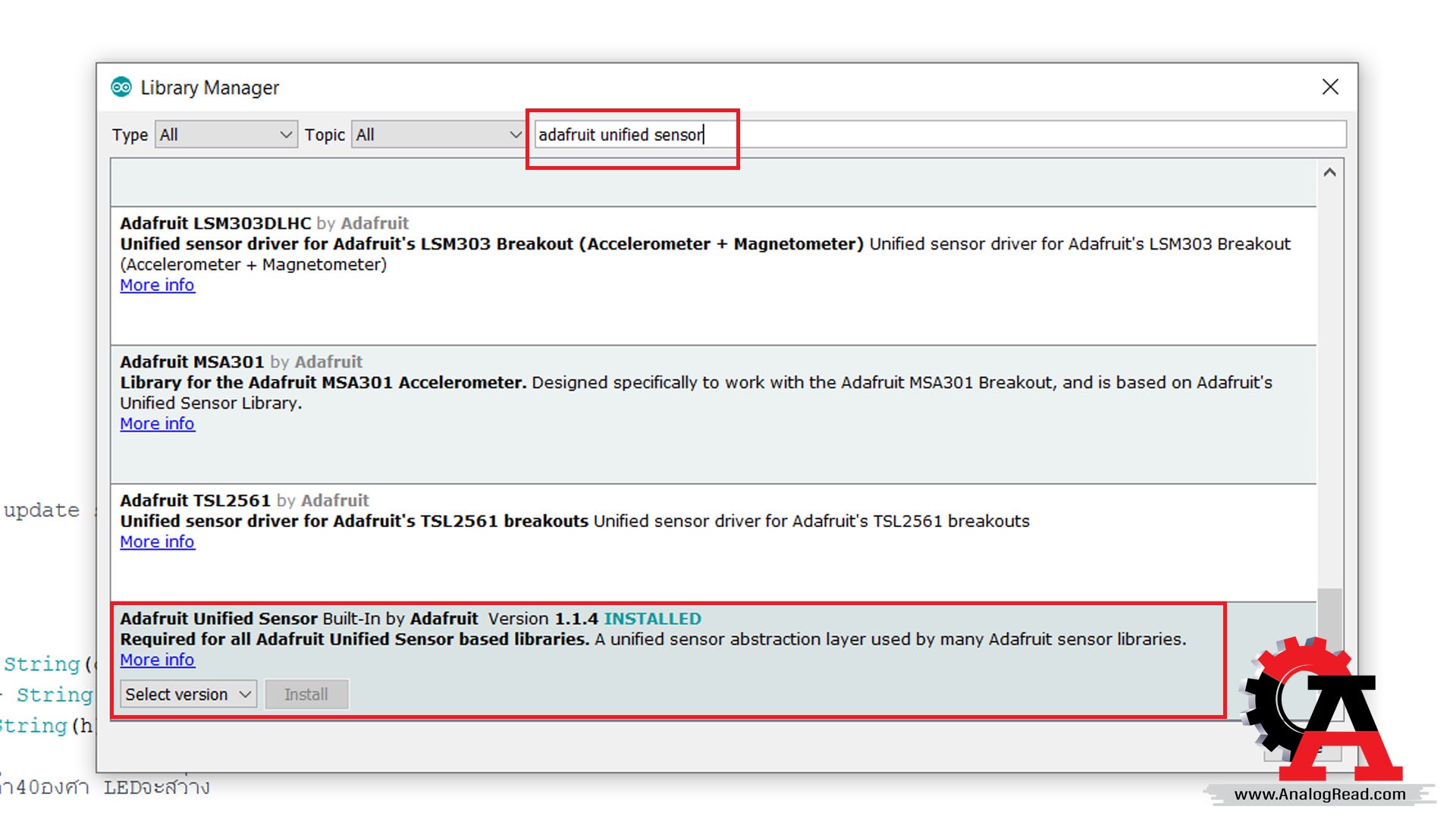The height and width of the screenshot is (819, 1456).
Task: Click the INSTALLED status label
Action: [652, 620]
